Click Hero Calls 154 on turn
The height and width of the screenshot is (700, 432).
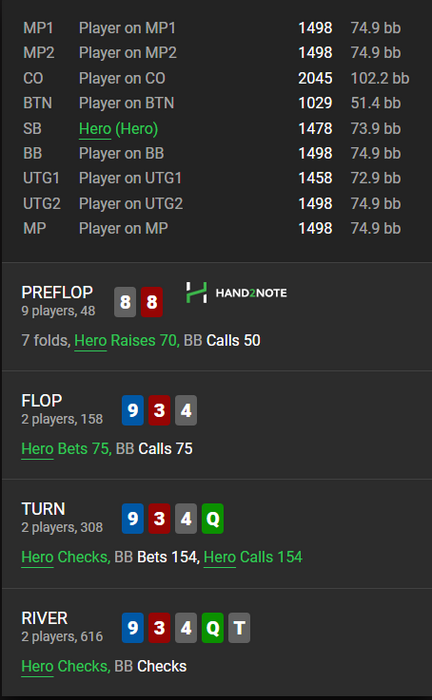click(253, 557)
